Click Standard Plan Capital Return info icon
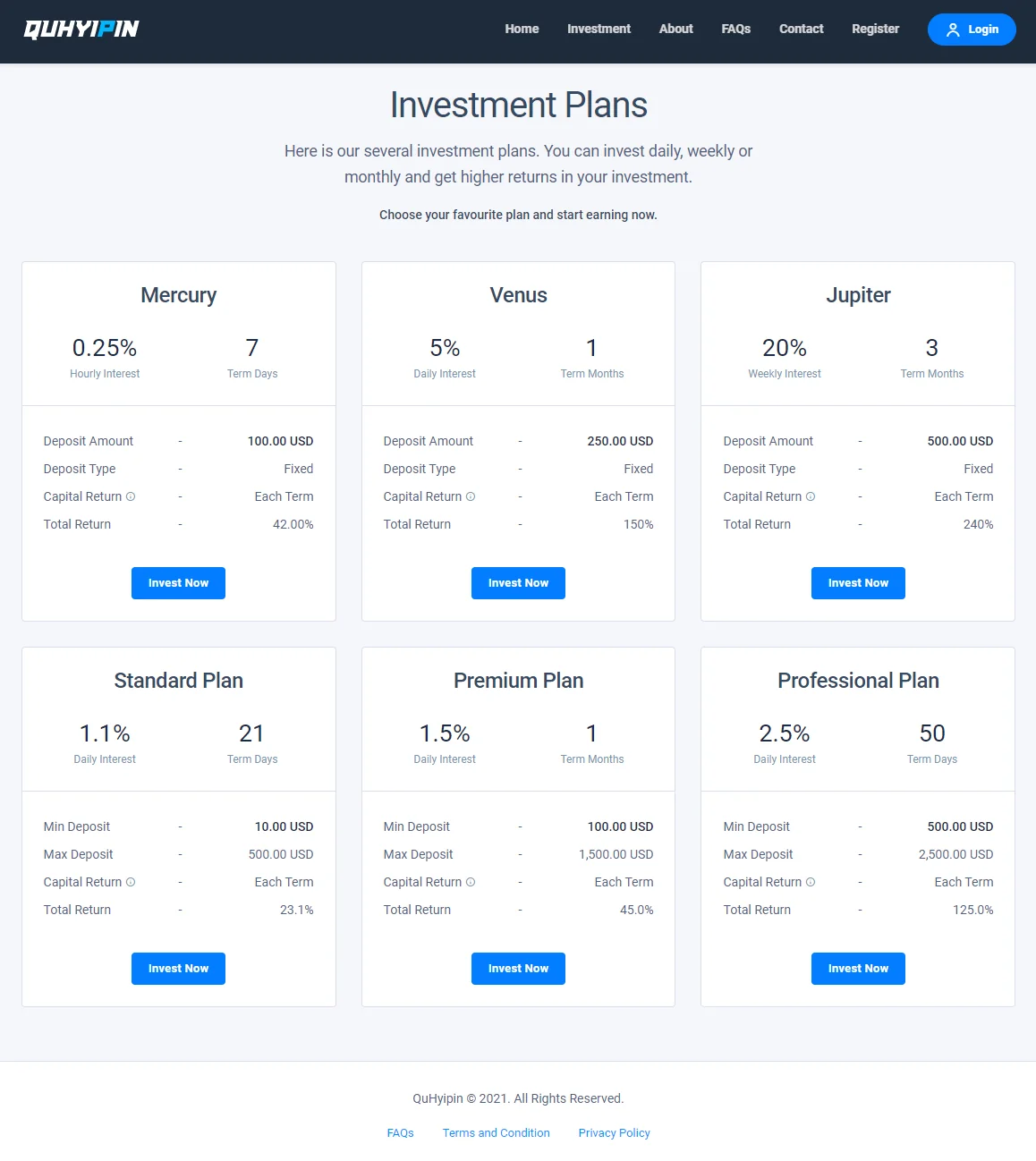 (x=131, y=882)
